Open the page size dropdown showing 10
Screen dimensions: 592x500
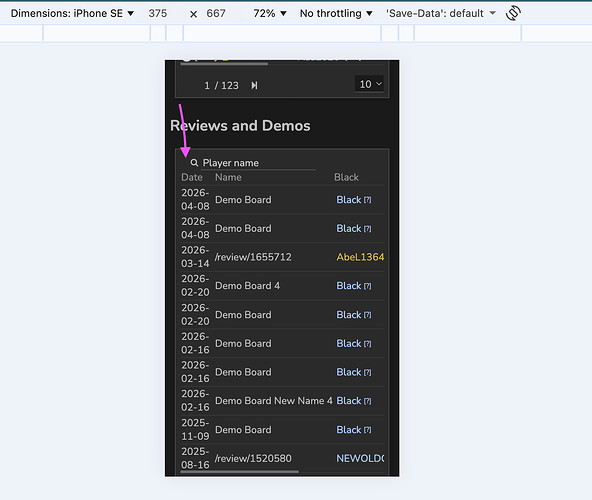click(x=369, y=84)
